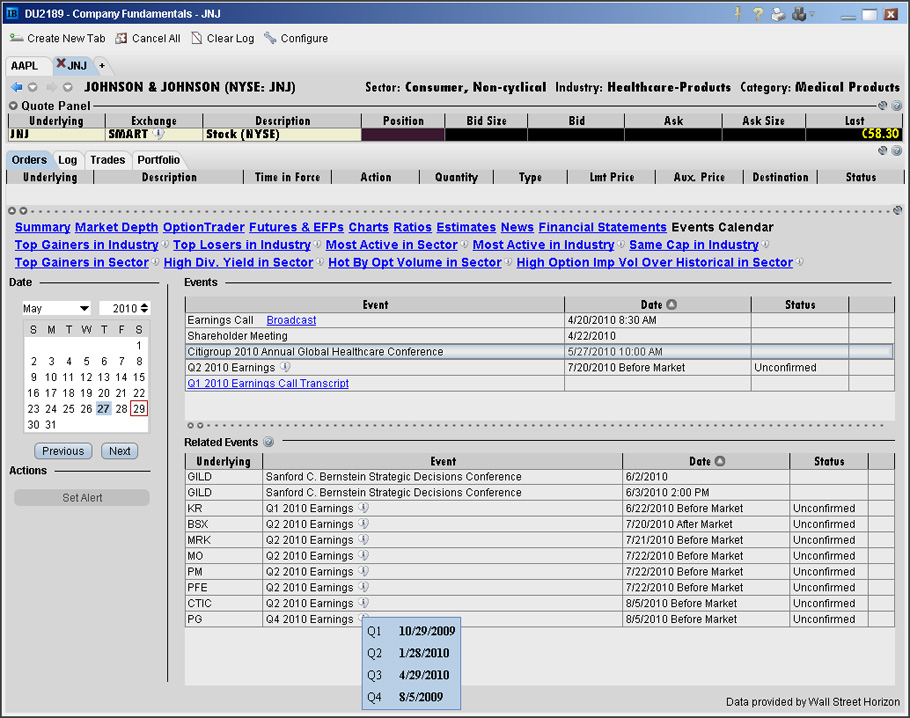View the Ratios page
This screenshot has height=718, width=910.
click(413, 227)
